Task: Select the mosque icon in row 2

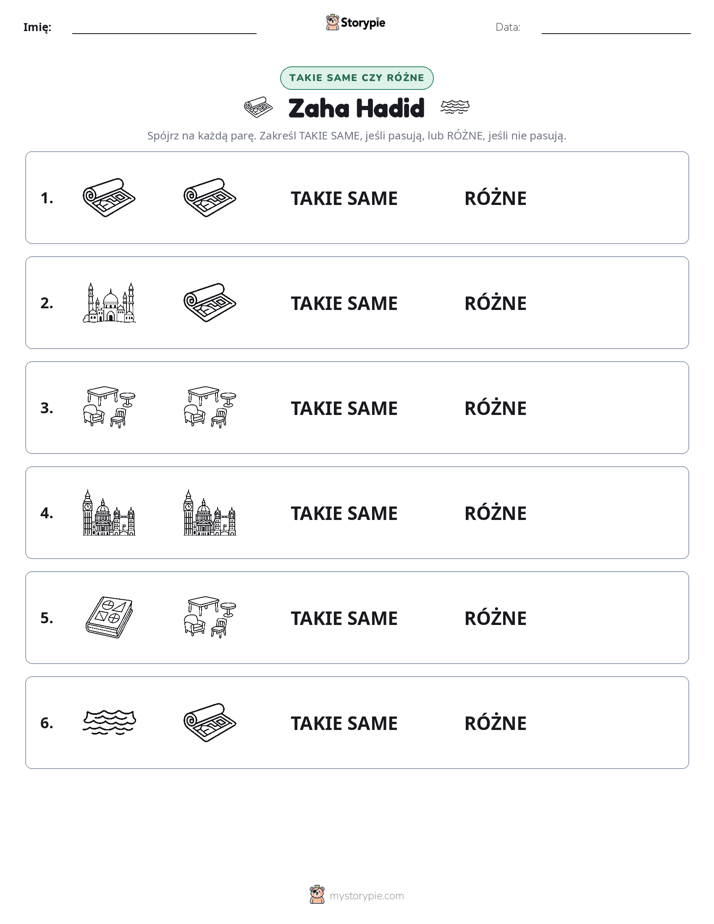Action: point(109,303)
